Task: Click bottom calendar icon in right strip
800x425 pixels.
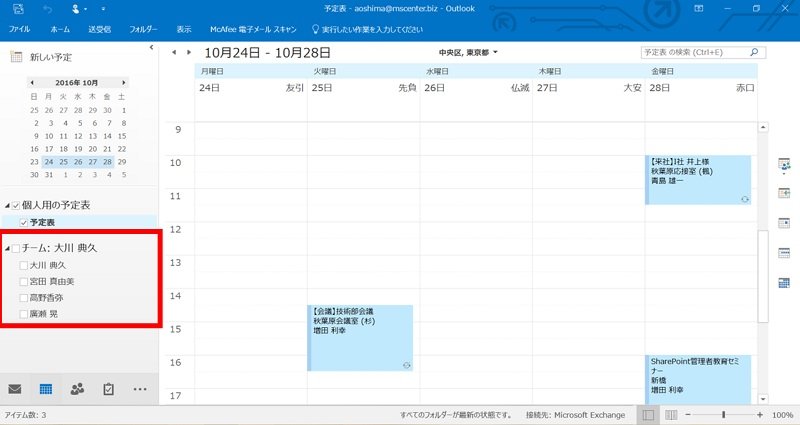Action: [784, 283]
